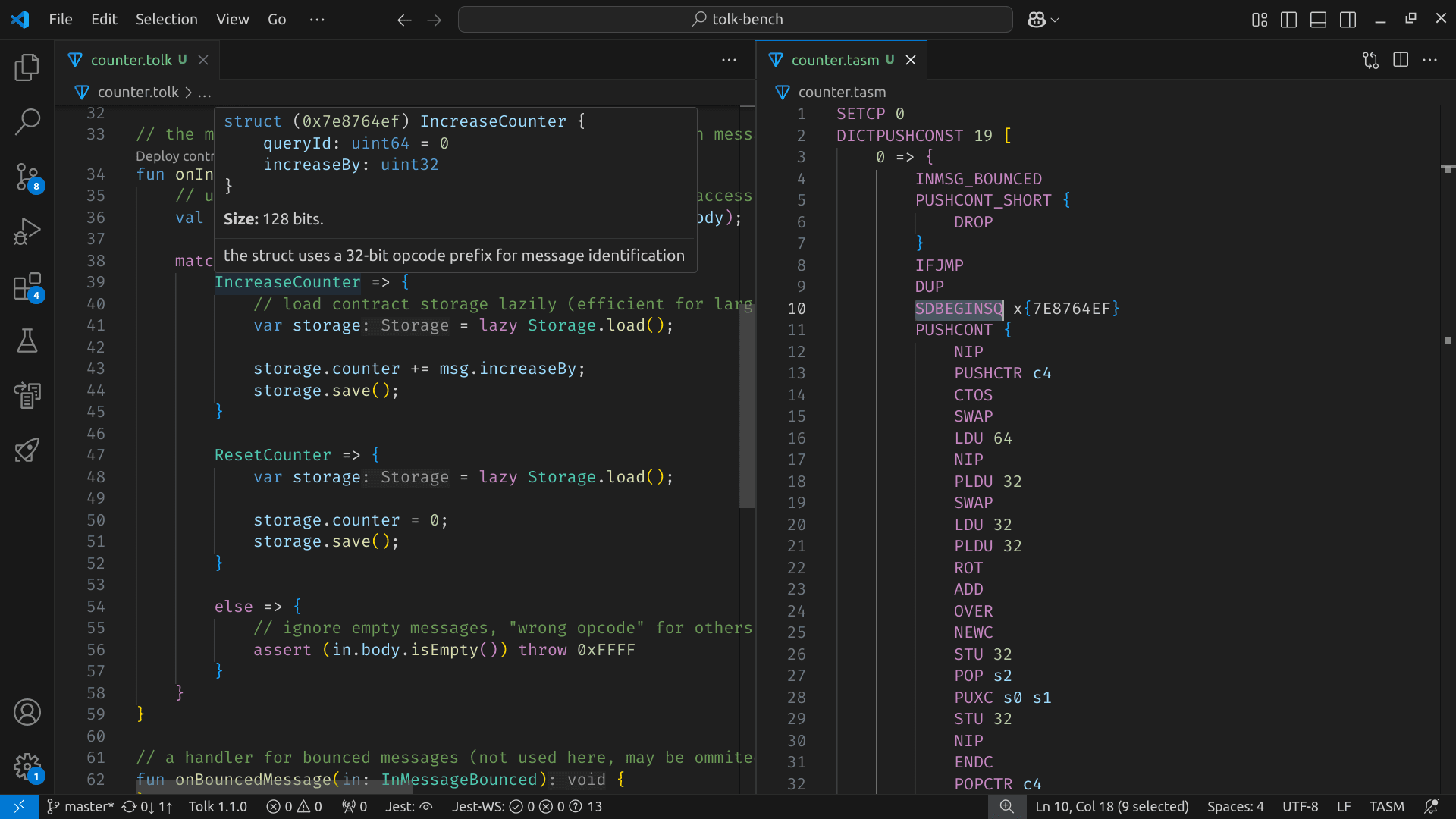Open the Copilot chat icon
Screen dimensions: 1456x819
coord(1036,20)
